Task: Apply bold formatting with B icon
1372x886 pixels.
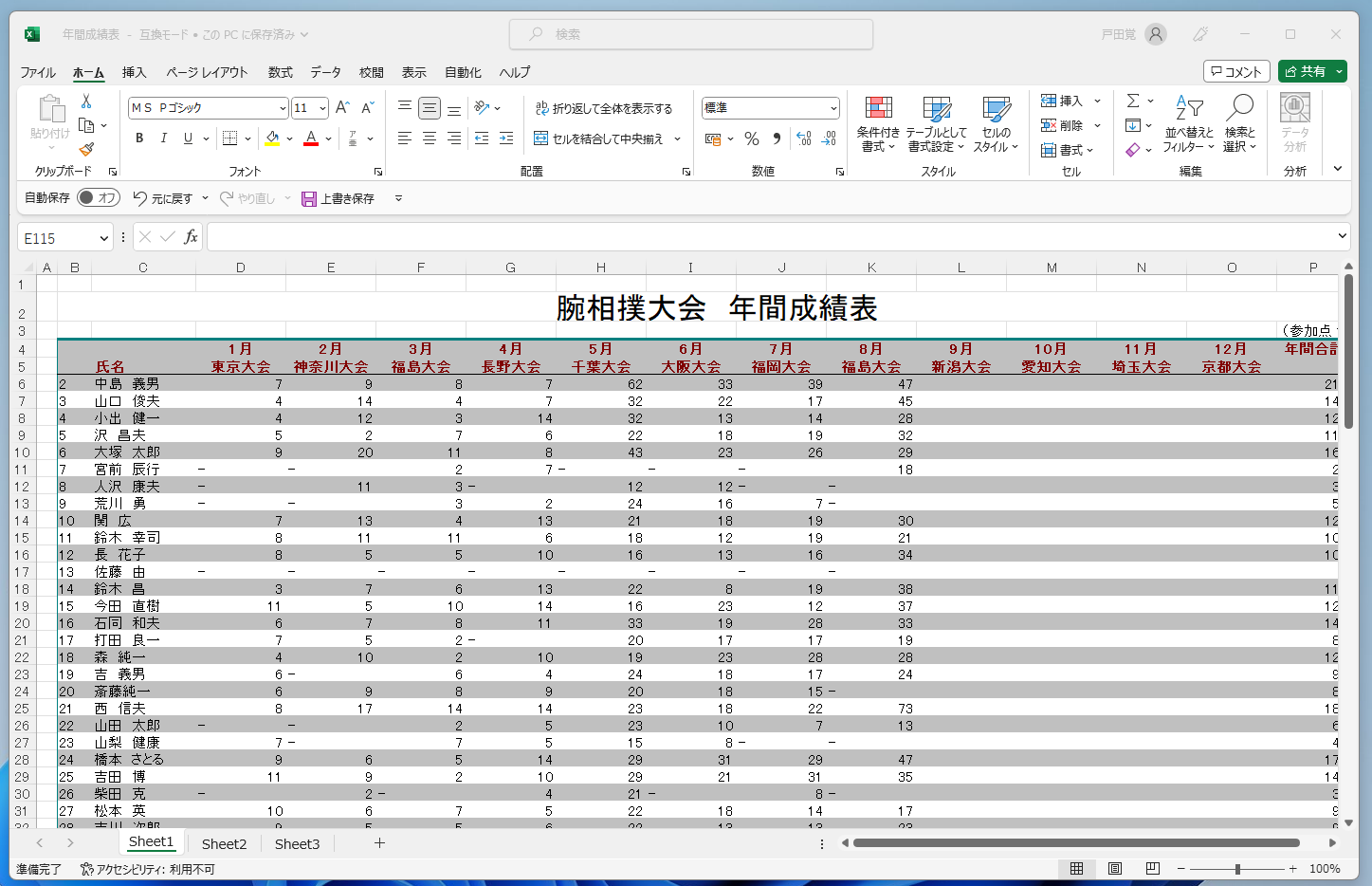Action: coord(139,138)
